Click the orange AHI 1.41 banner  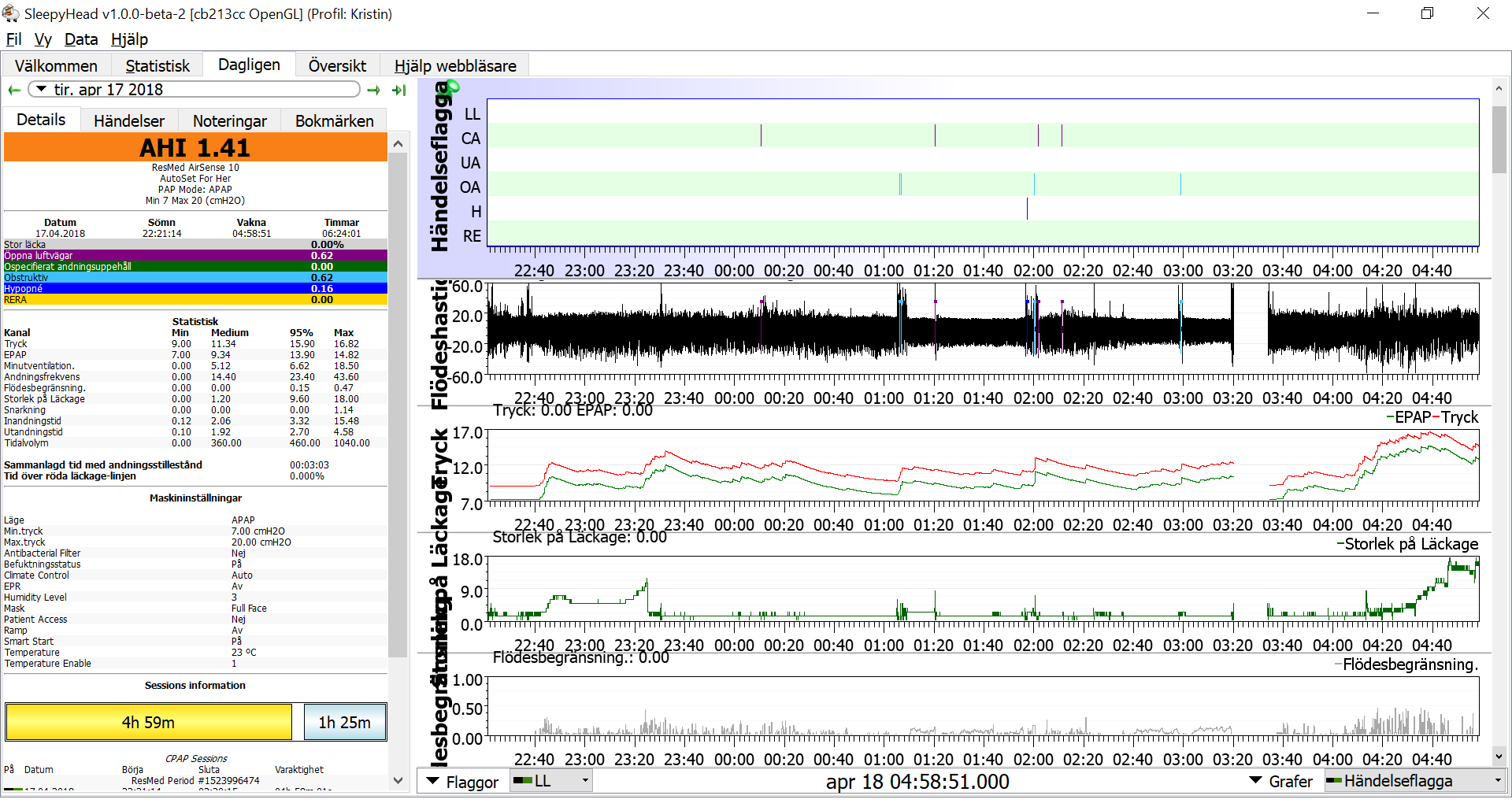[195, 147]
